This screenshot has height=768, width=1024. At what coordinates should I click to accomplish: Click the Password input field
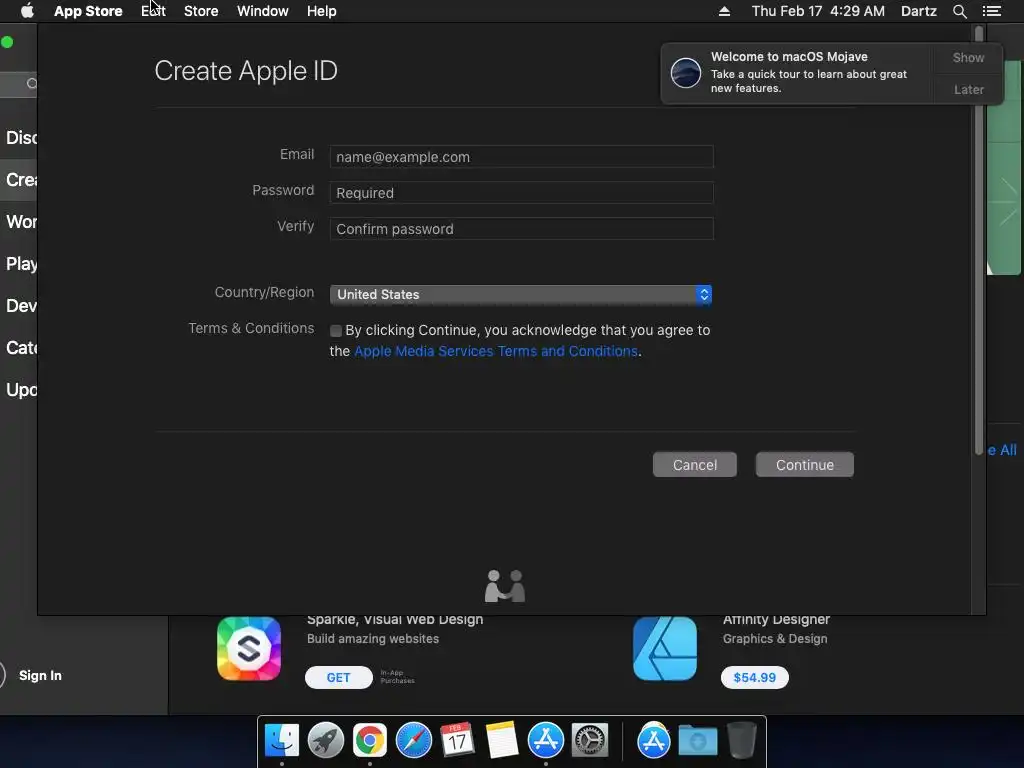point(521,193)
